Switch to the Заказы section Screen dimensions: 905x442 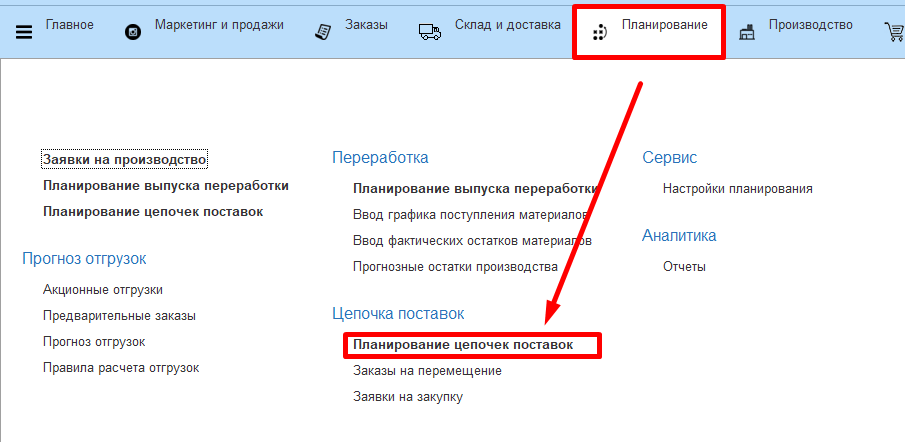(x=365, y=25)
